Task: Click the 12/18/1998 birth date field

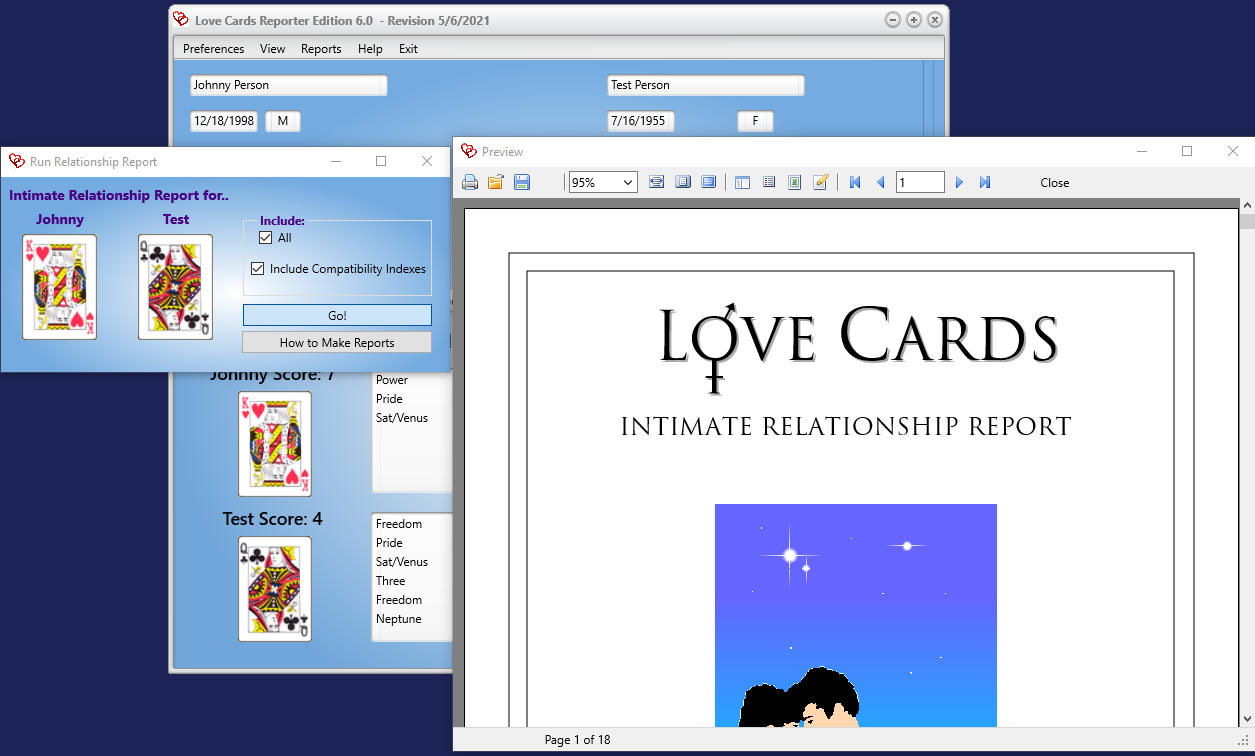Action: [224, 121]
